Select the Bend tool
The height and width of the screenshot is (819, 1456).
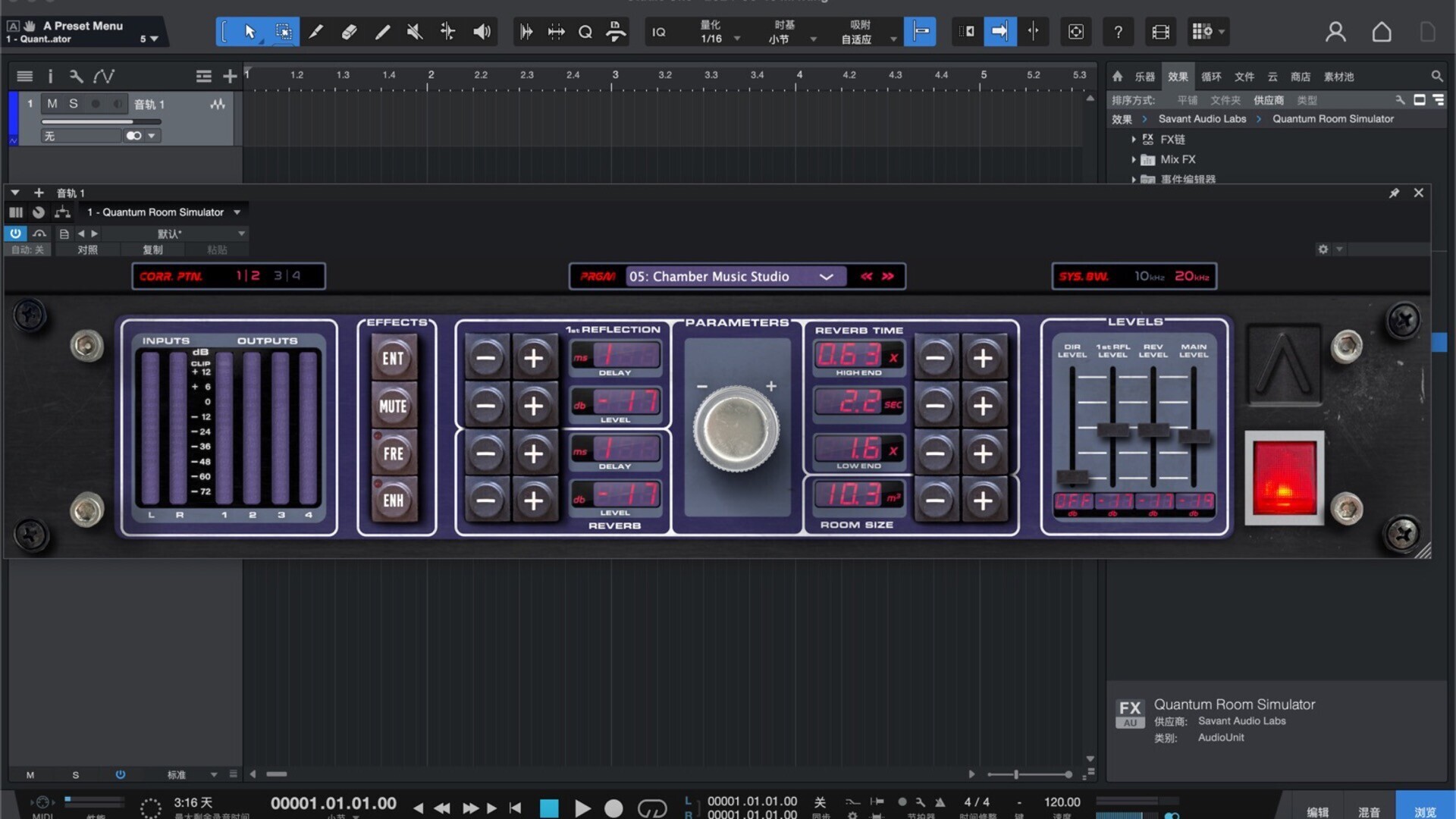coord(448,32)
